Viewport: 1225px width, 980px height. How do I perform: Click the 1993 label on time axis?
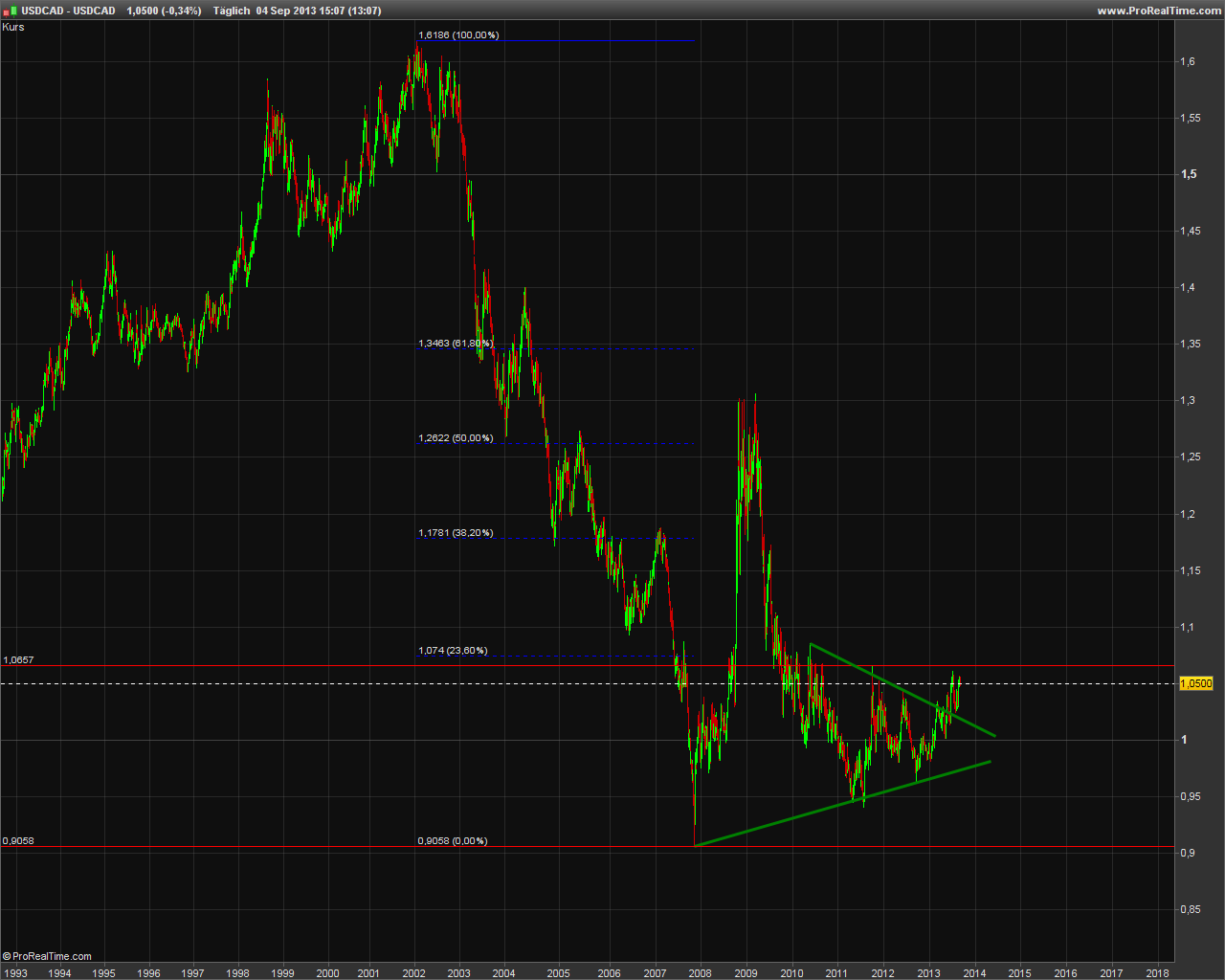coord(15,973)
